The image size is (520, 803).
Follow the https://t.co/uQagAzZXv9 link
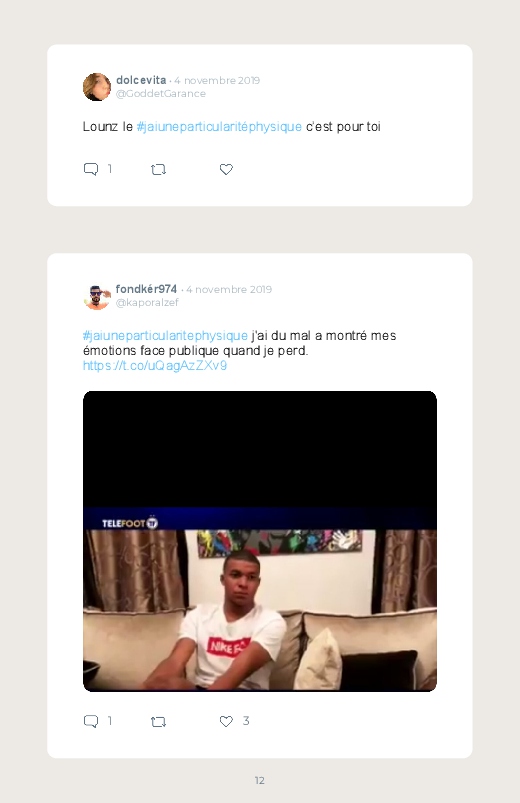coord(155,366)
